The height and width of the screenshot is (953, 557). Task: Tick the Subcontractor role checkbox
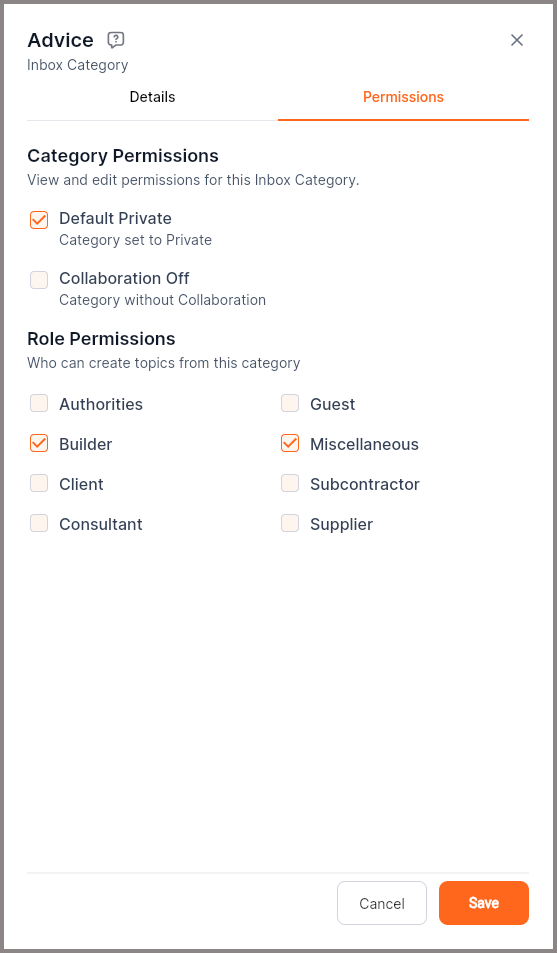(x=290, y=484)
